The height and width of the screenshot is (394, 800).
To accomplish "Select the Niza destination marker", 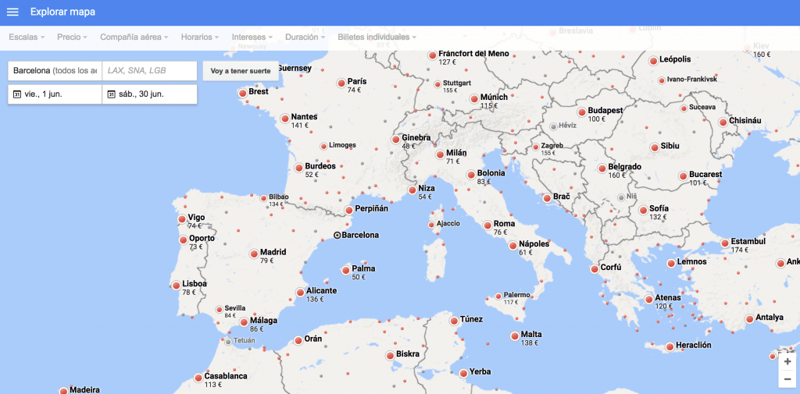I will 412,190.
